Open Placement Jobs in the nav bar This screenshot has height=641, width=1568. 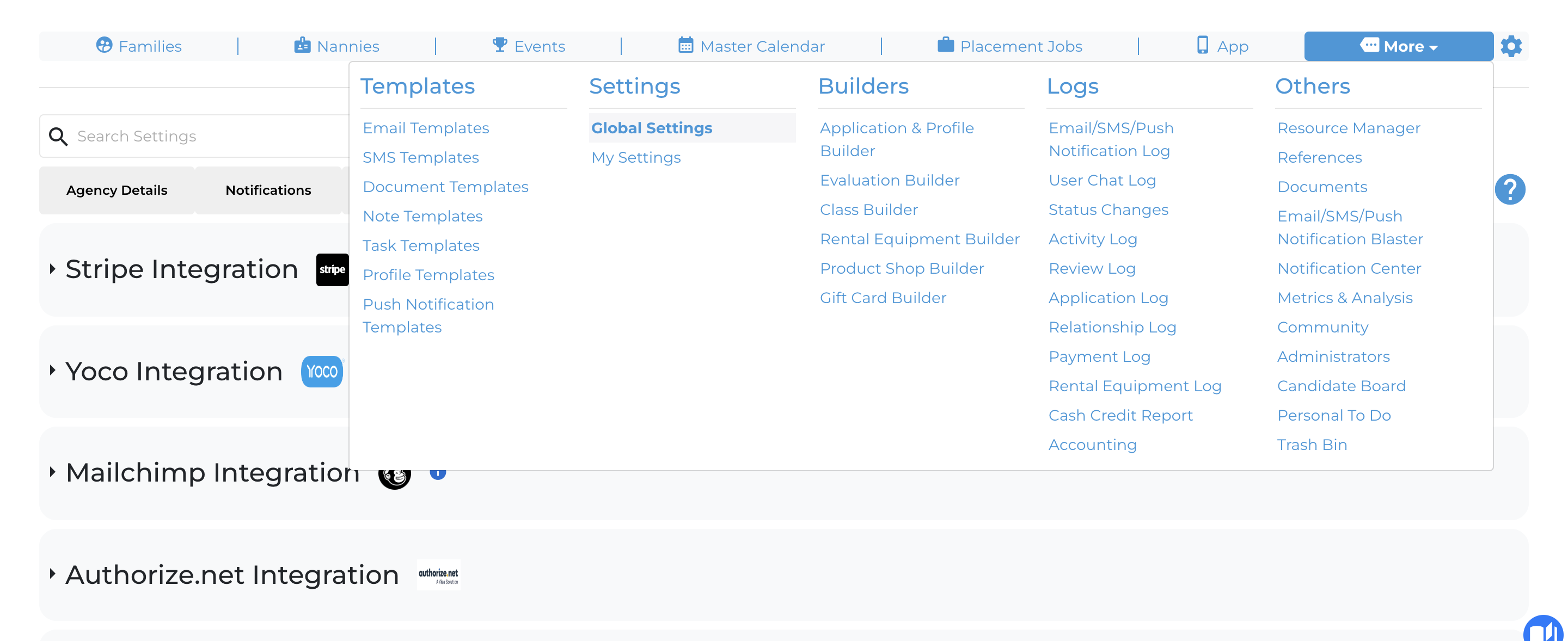point(1010,46)
